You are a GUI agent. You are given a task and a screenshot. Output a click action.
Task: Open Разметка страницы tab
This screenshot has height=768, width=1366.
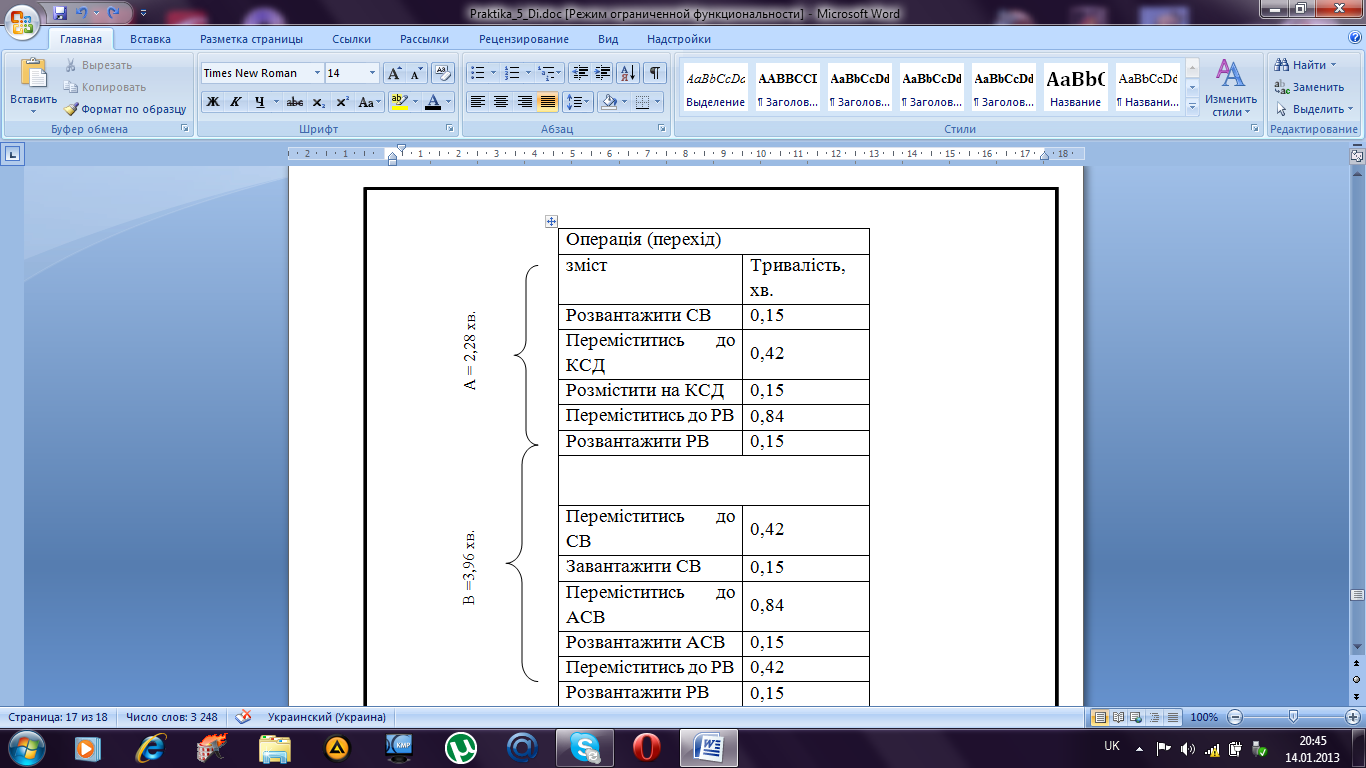(251, 39)
